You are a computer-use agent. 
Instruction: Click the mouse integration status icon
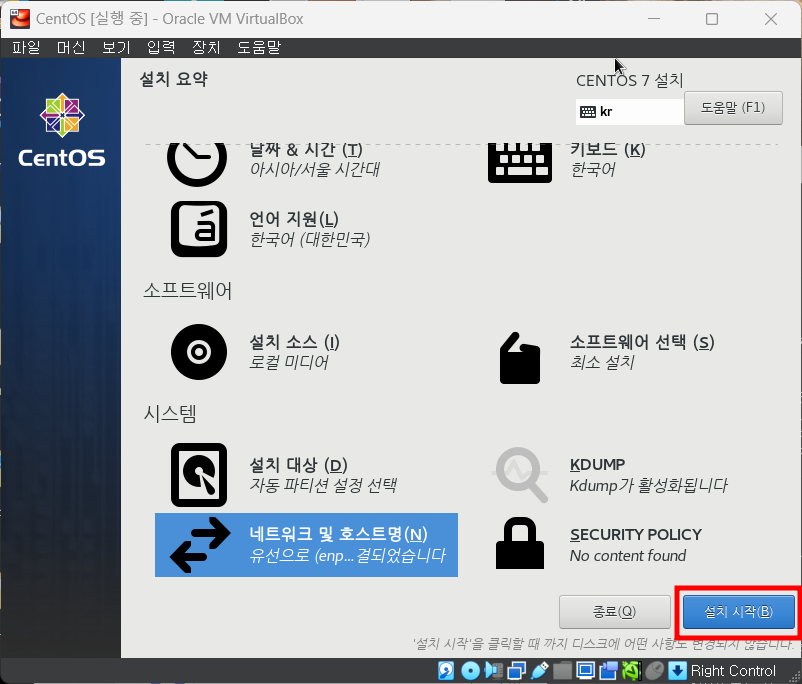pyautogui.click(x=654, y=670)
